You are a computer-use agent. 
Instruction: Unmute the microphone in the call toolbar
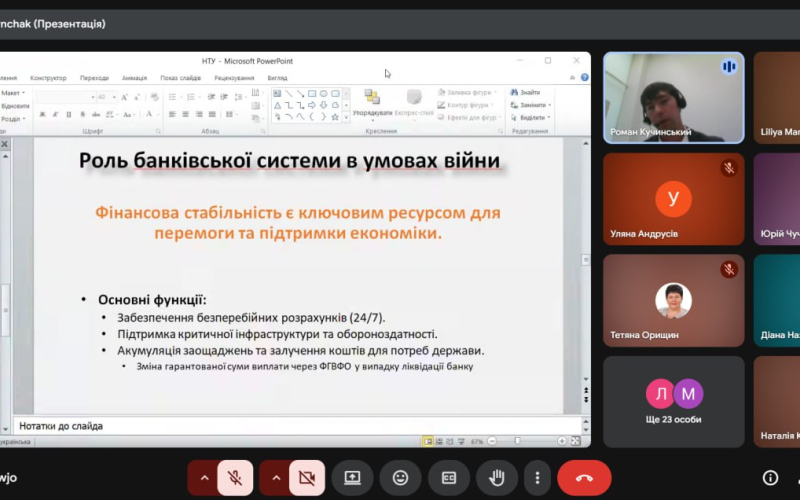[x=235, y=478]
